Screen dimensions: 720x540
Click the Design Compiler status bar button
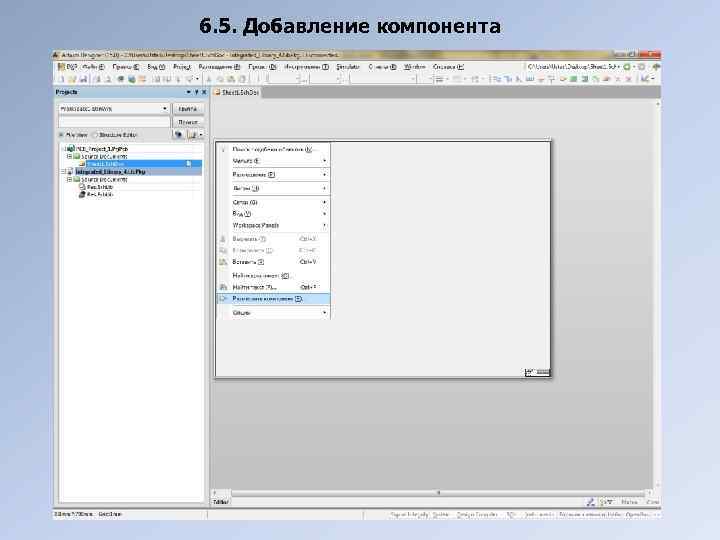click(x=477, y=515)
